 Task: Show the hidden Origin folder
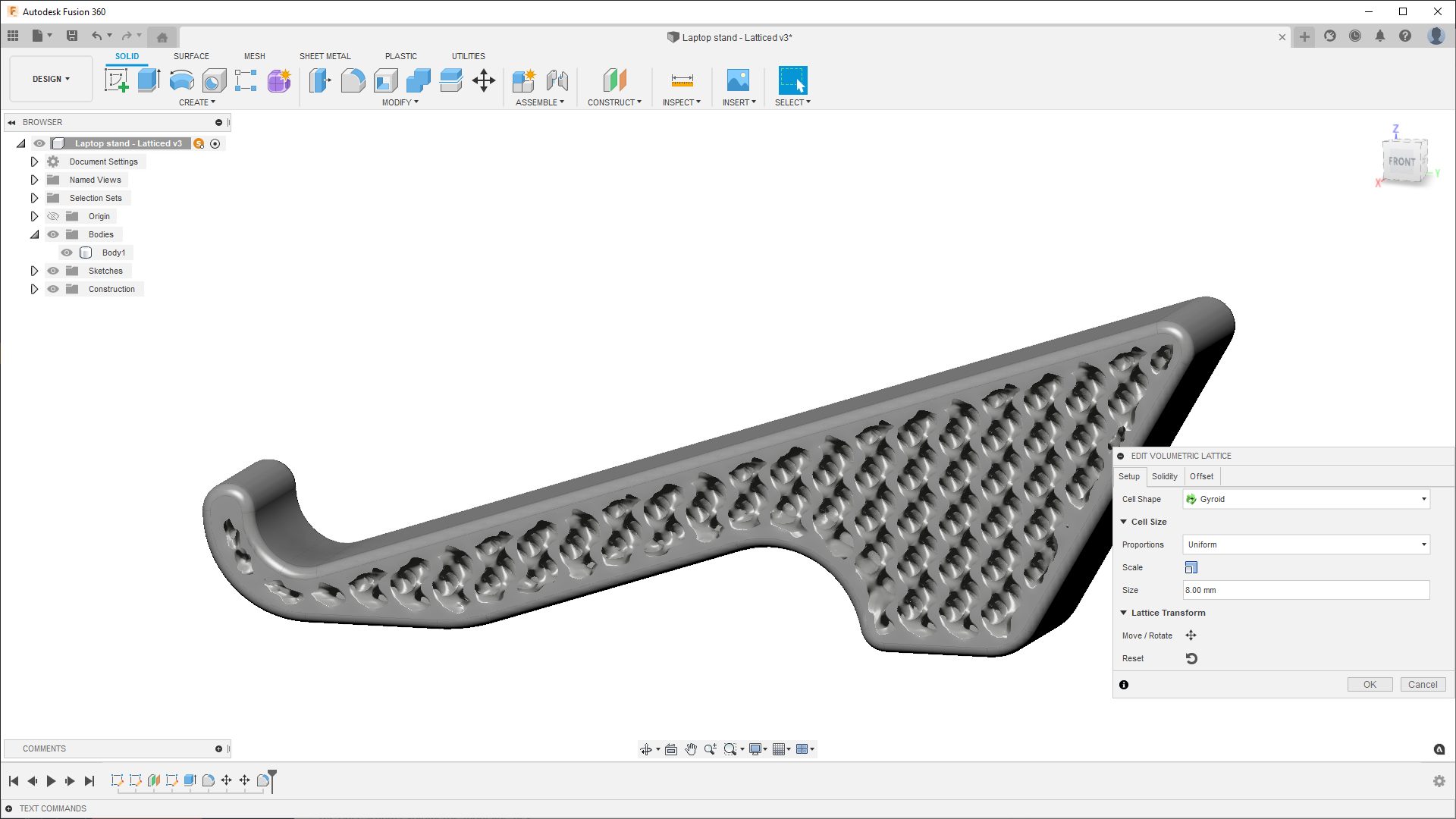(53, 216)
